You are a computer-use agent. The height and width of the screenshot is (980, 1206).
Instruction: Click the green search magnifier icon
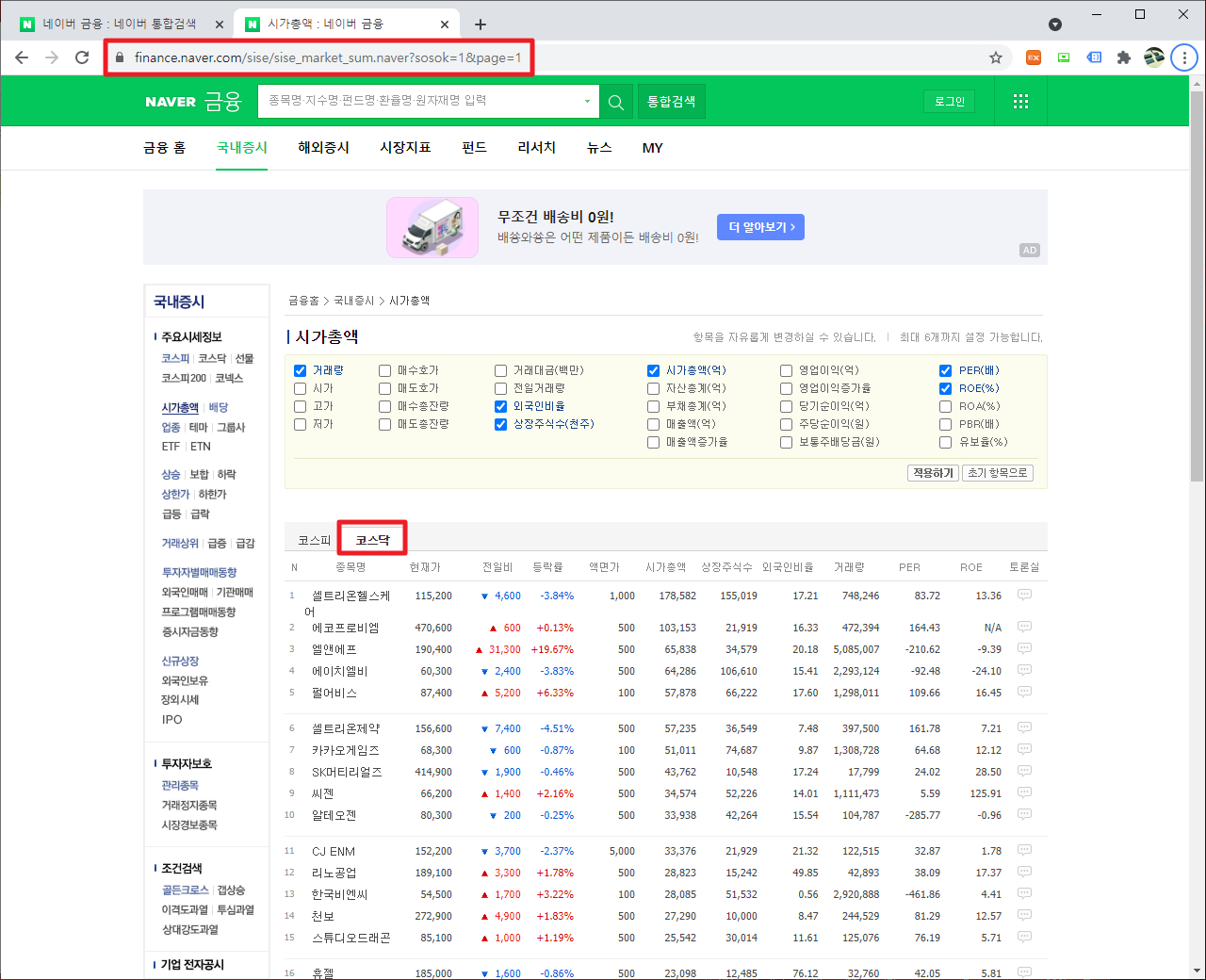coord(616,102)
